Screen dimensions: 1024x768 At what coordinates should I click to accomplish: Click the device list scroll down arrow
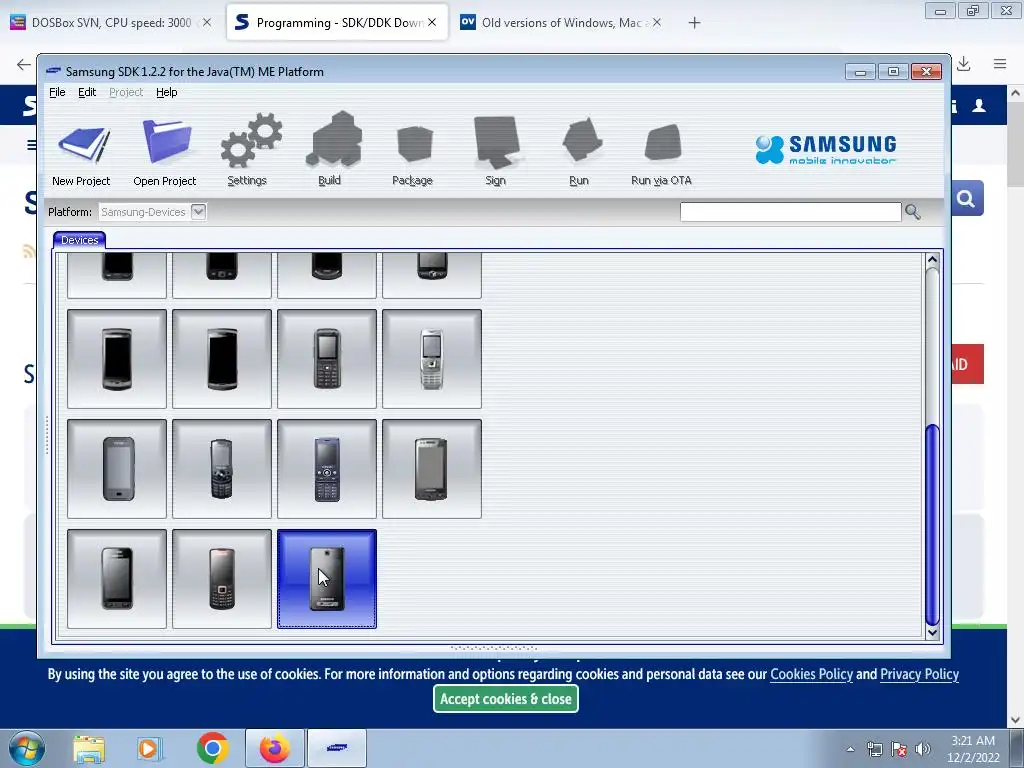933,632
